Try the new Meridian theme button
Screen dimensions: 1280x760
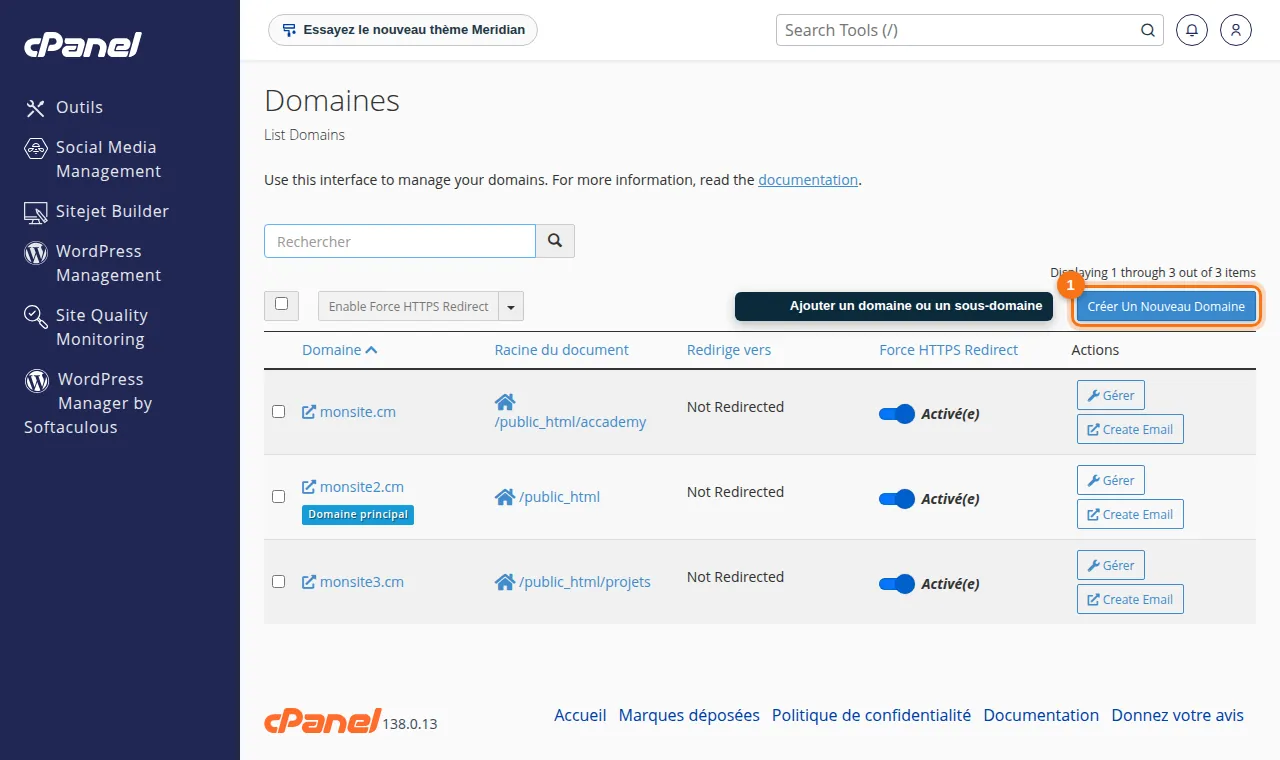point(403,30)
